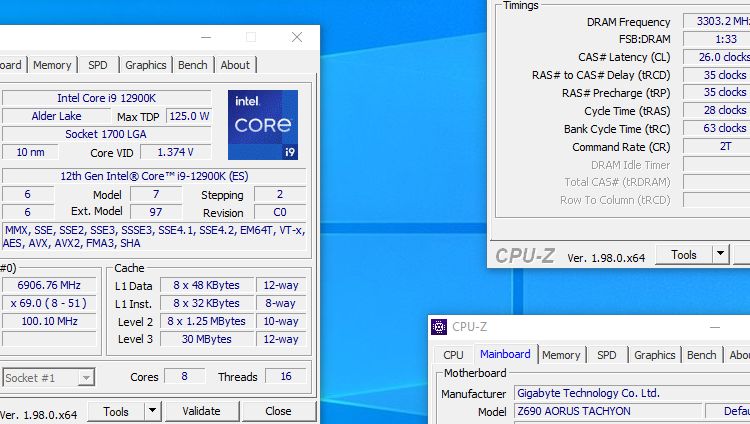
Task: Click the Intel Core i9 logo
Action: tap(263, 125)
